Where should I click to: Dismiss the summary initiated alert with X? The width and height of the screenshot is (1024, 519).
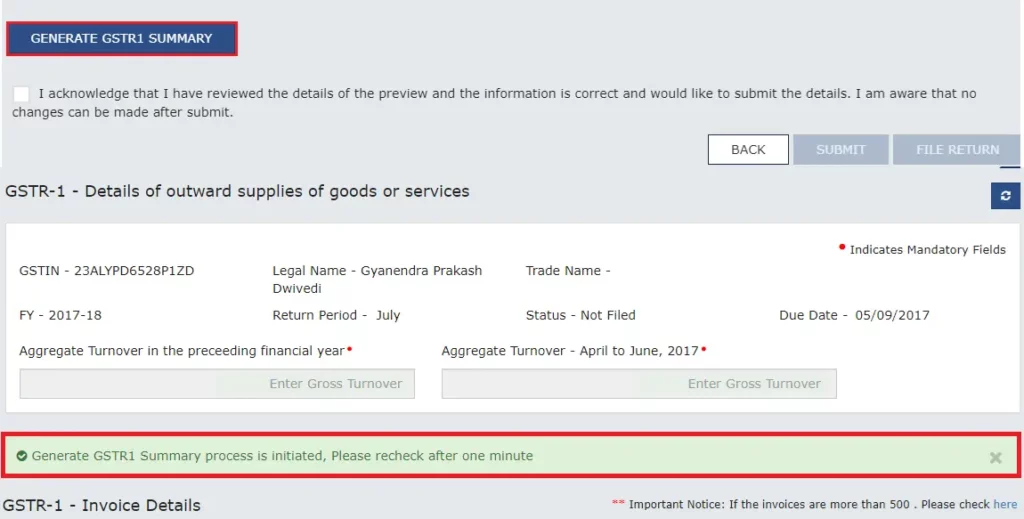[x=995, y=457]
